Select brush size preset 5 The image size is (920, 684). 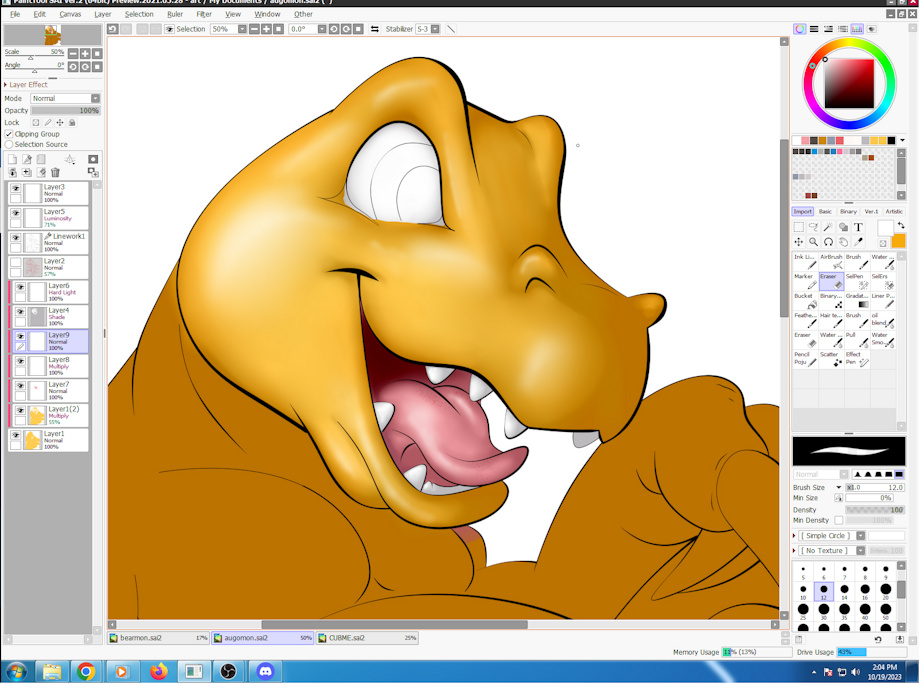(x=803, y=571)
